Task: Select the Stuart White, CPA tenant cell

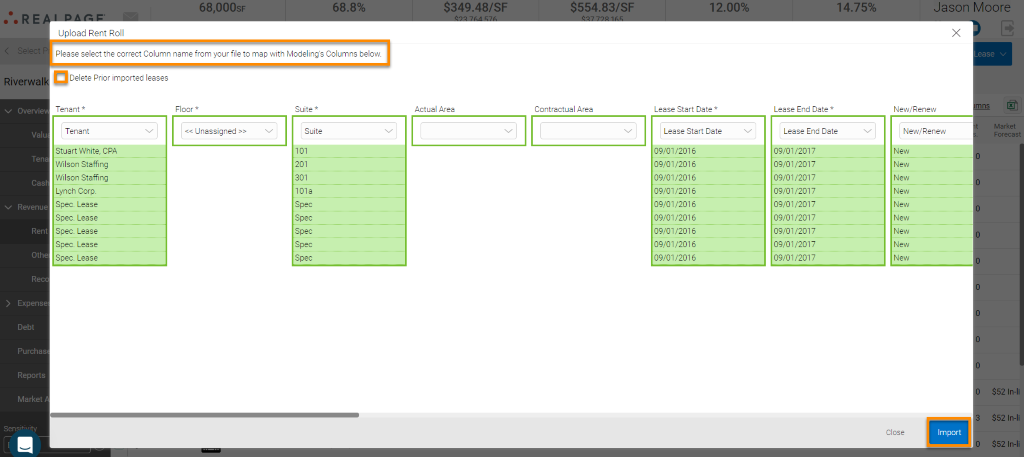Action: click(110, 152)
